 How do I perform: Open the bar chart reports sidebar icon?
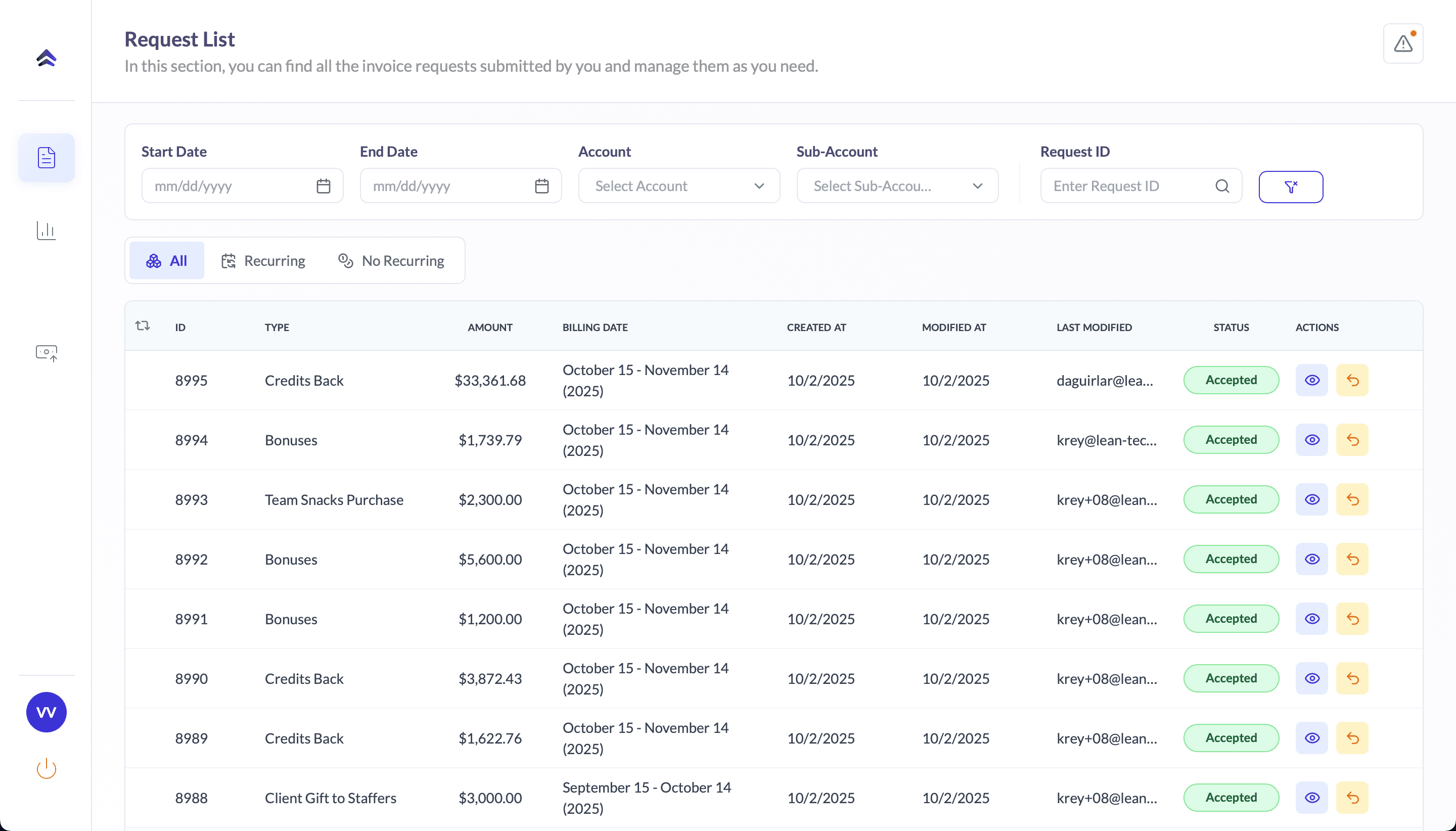46,230
